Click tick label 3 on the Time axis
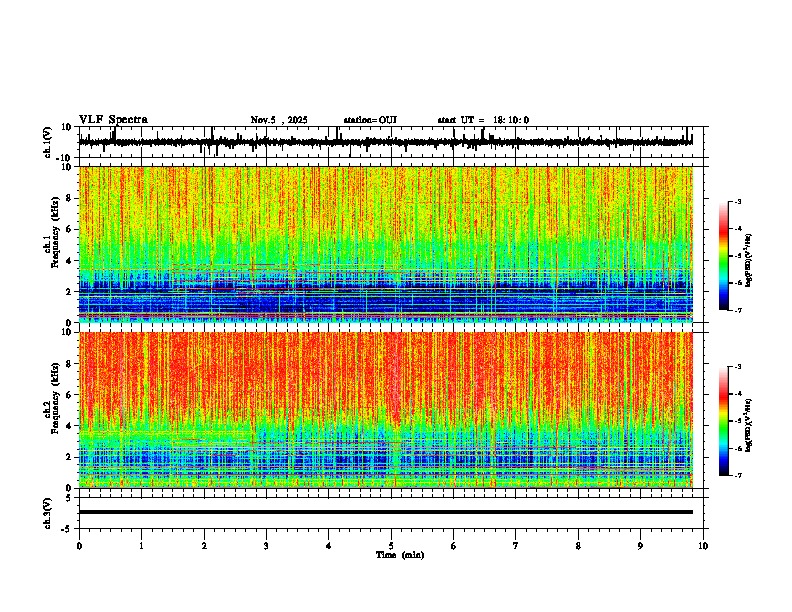 point(266,546)
